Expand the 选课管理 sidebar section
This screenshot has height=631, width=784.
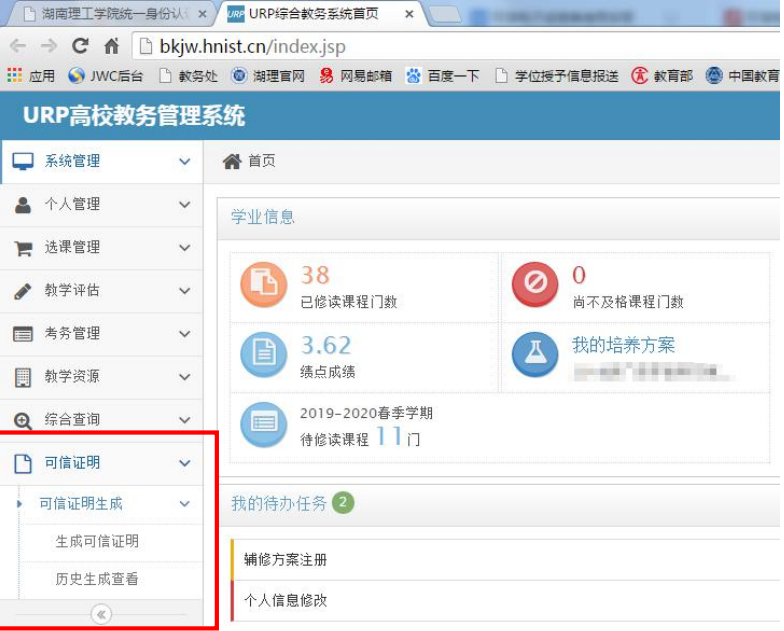[100, 247]
